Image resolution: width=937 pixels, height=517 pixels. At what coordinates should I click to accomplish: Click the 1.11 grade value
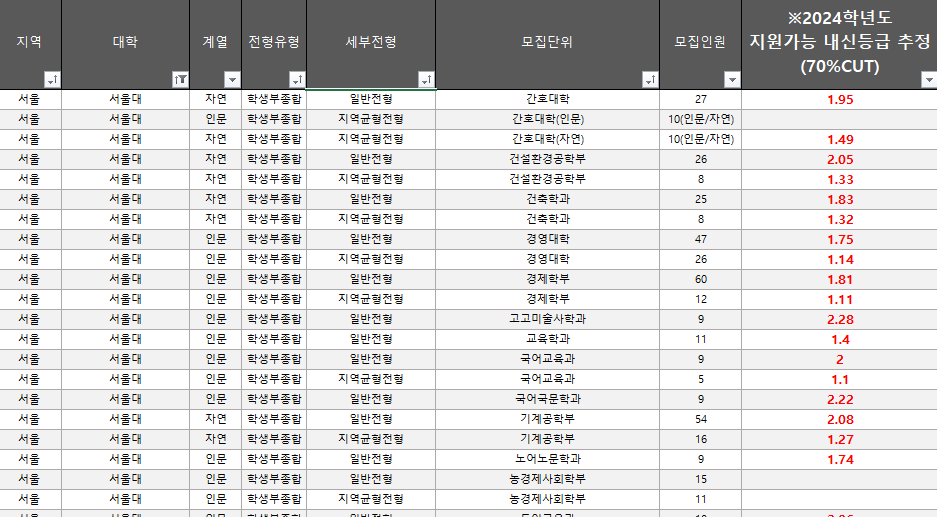(x=840, y=299)
